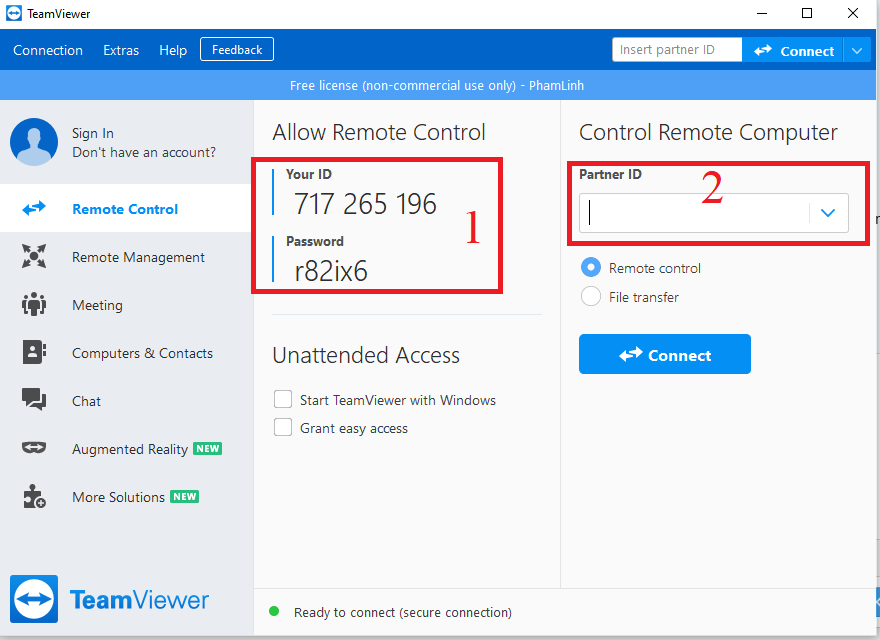Click the NEW badge next to Augmented Reality
The image size is (880, 640).
point(208,448)
